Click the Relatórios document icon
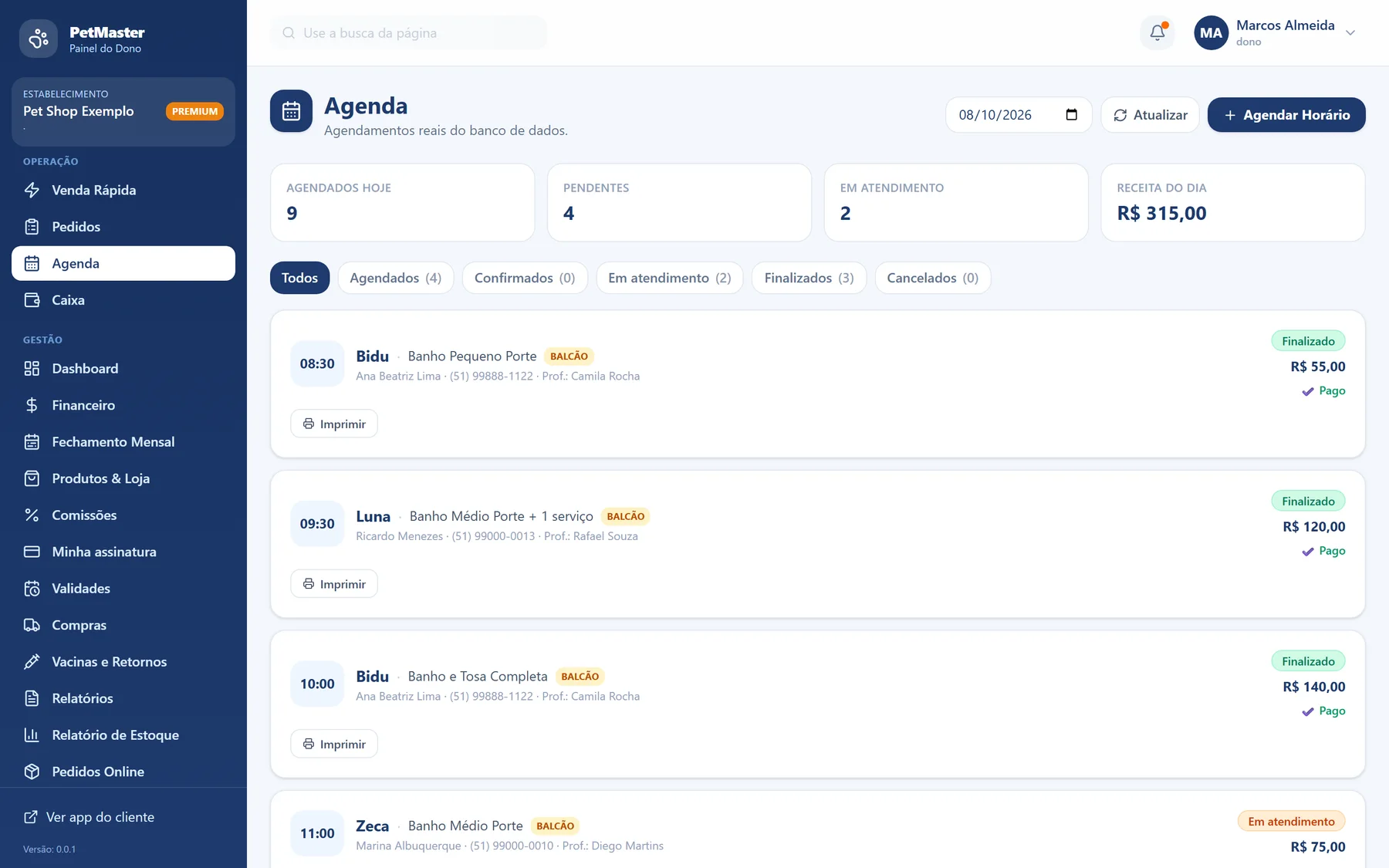This screenshot has width=1389, height=868. (x=32, y=698)
